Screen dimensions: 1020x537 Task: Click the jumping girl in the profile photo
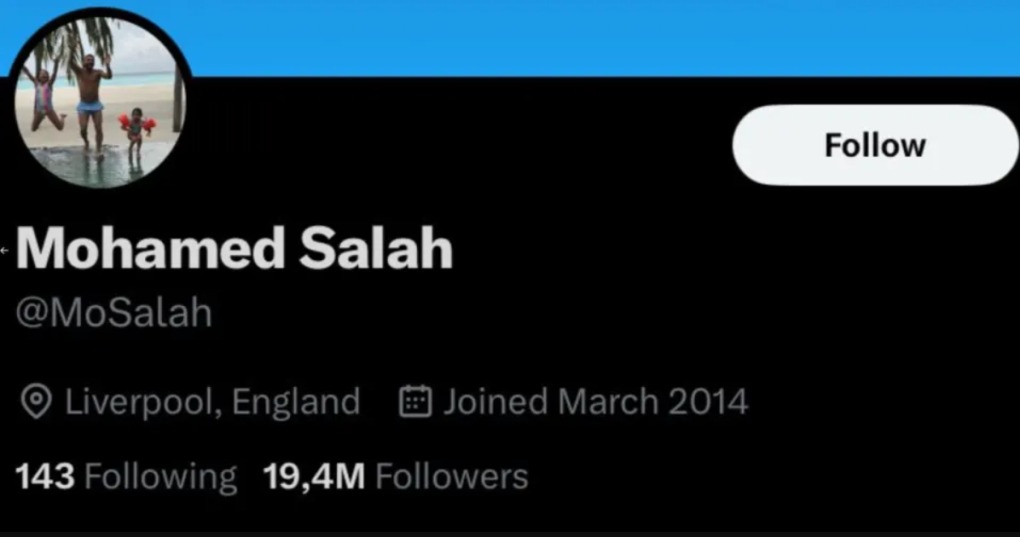tap(44, 98)
